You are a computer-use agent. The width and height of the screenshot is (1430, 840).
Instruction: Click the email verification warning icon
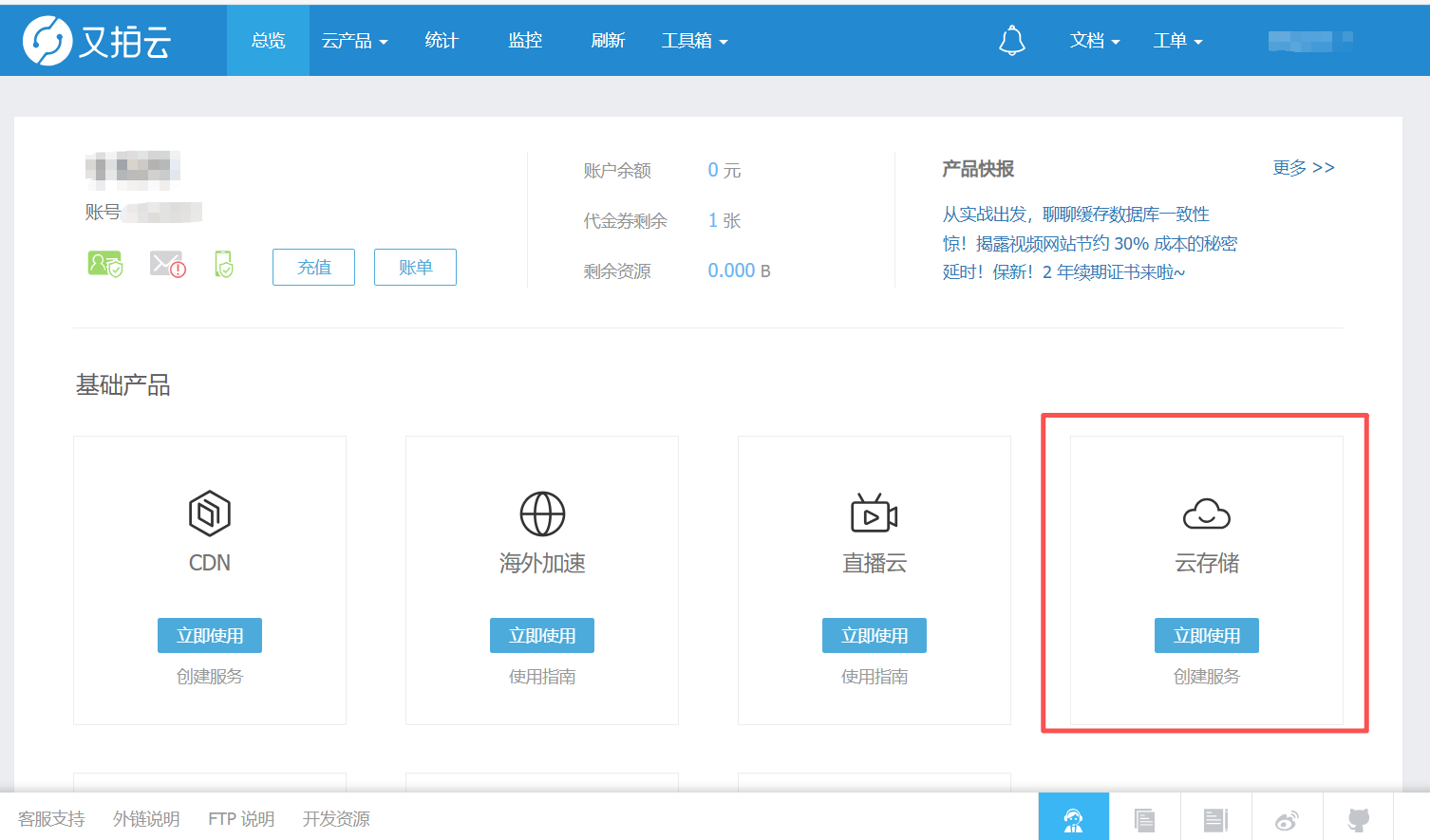(167, 264)
